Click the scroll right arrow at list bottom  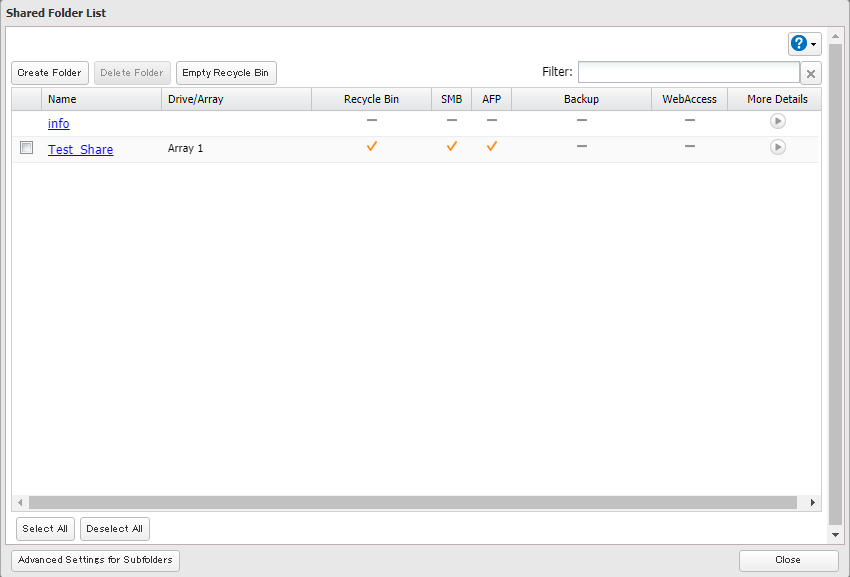click(812, 502)
